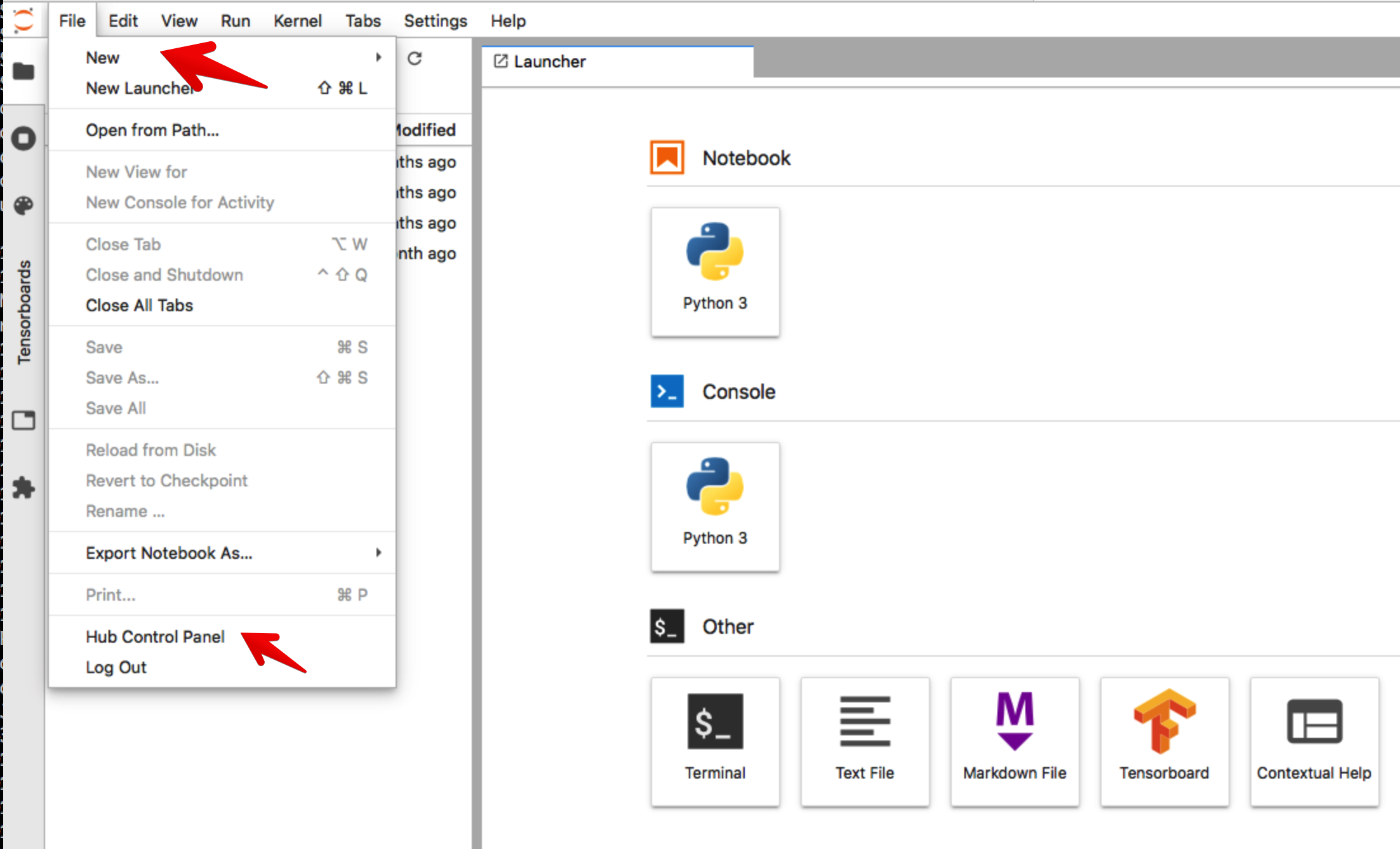
Task: Create a new Markdown File
Action: (1014, 741)
